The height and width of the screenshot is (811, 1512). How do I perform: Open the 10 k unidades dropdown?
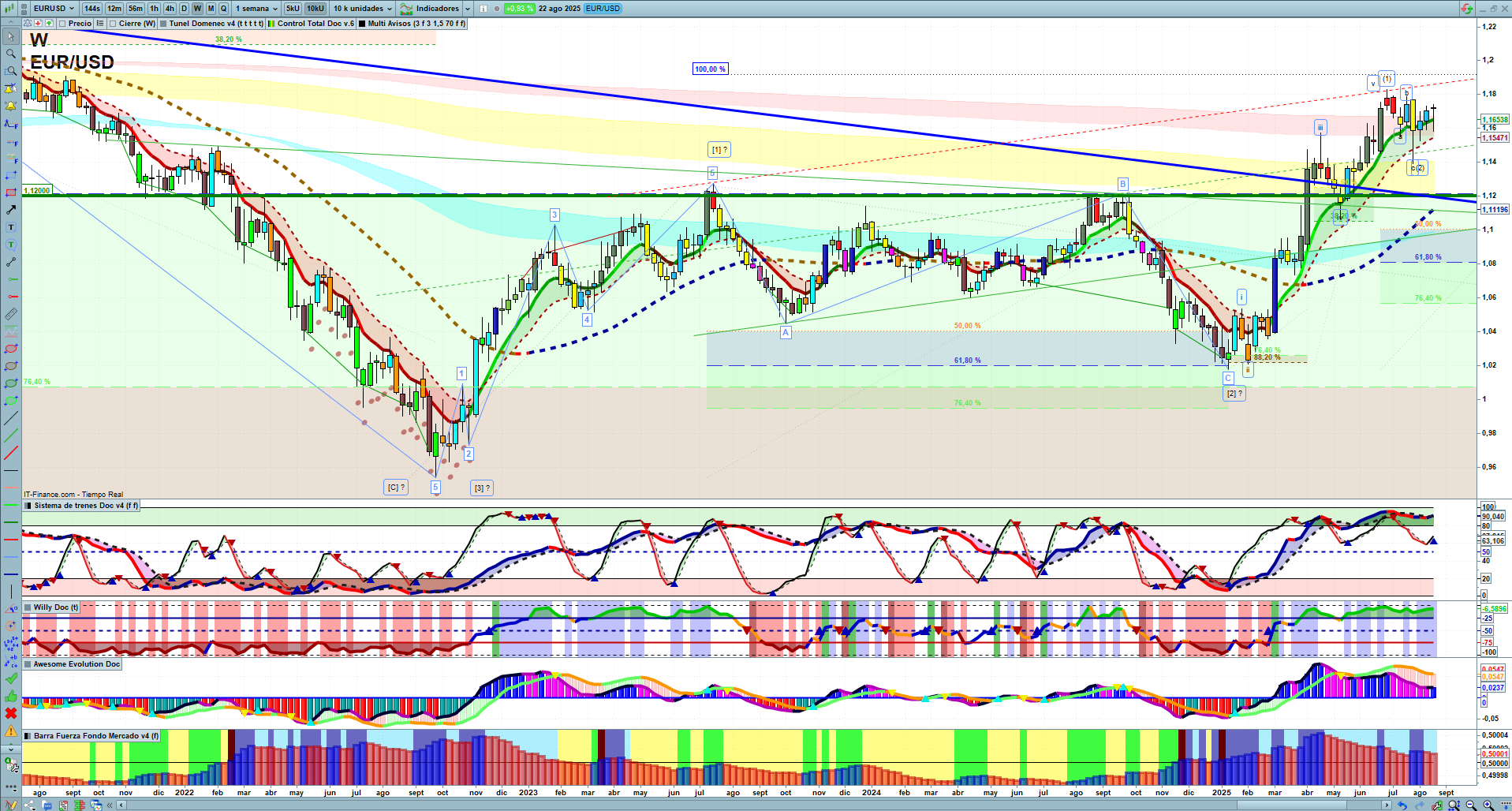[362, 9]
